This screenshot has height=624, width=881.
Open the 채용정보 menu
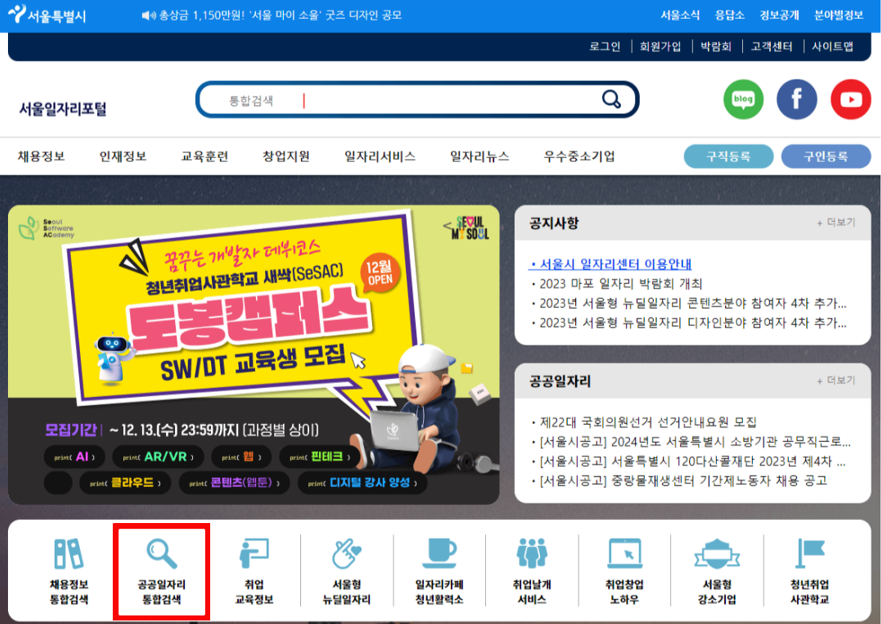pyautogui.click(x=41, y=156)
